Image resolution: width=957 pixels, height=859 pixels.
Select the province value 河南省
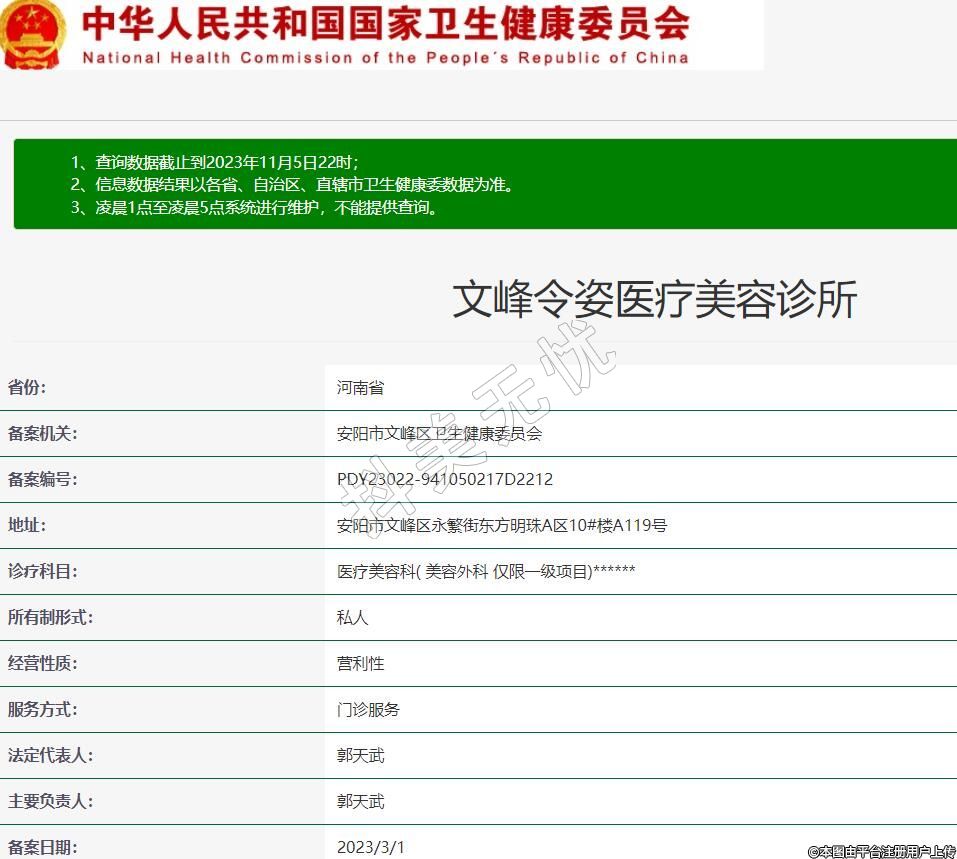pyautogui.click(x=360, y=388)
